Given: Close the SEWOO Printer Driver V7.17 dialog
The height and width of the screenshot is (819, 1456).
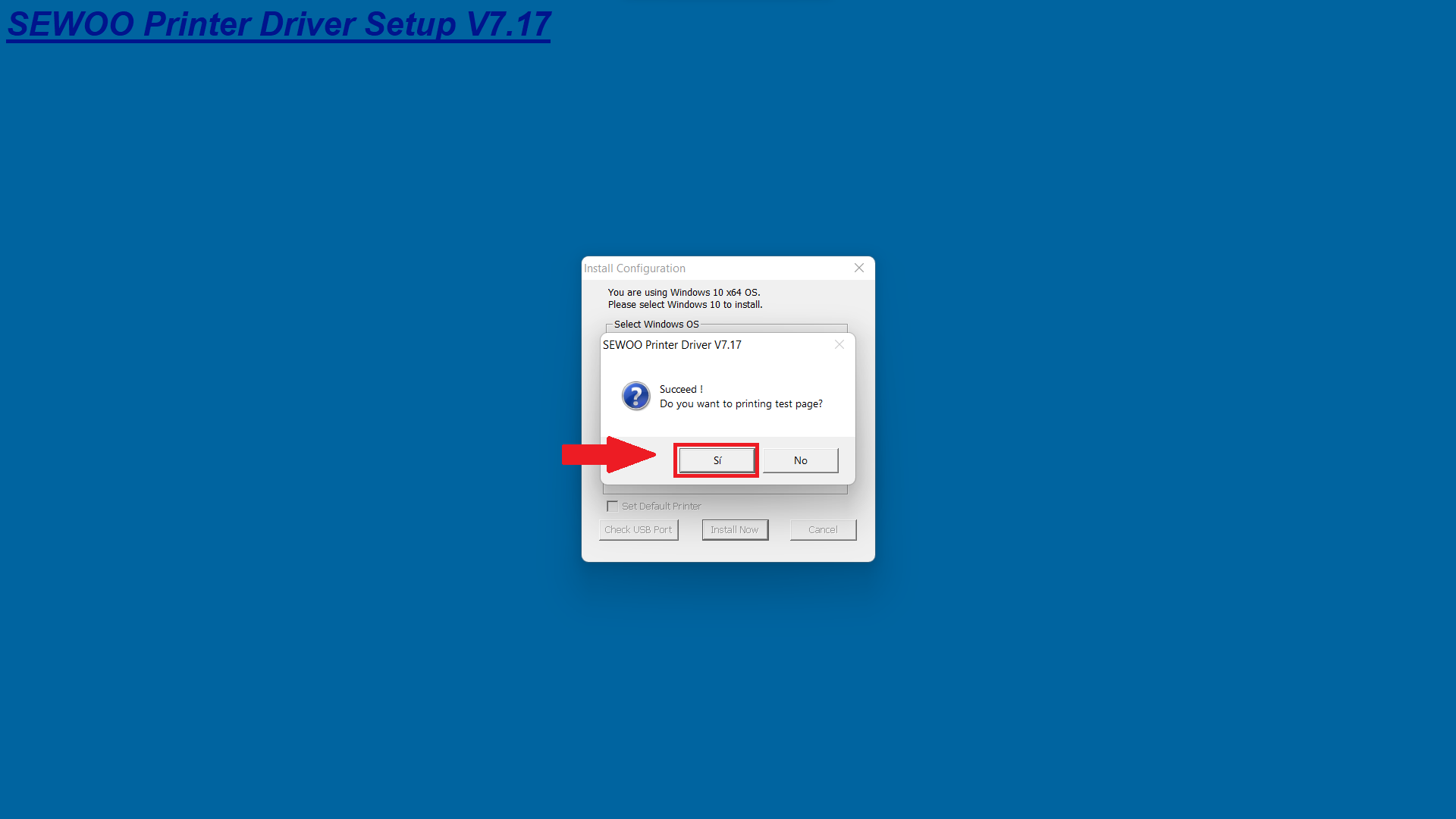Looking at the screenshot, I should tap(839, 344).
